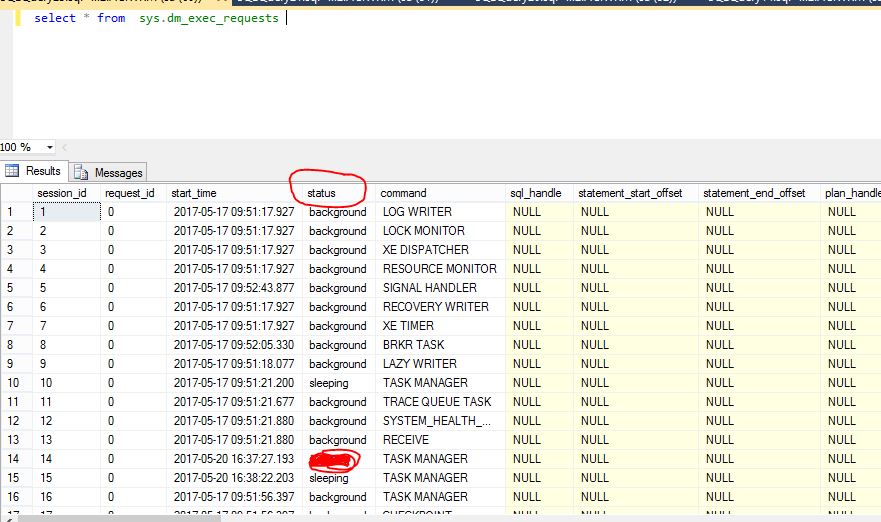Click the TRACE QUEUE TASK command cell
Screen dimensions: 881x522
click(440, 402)
